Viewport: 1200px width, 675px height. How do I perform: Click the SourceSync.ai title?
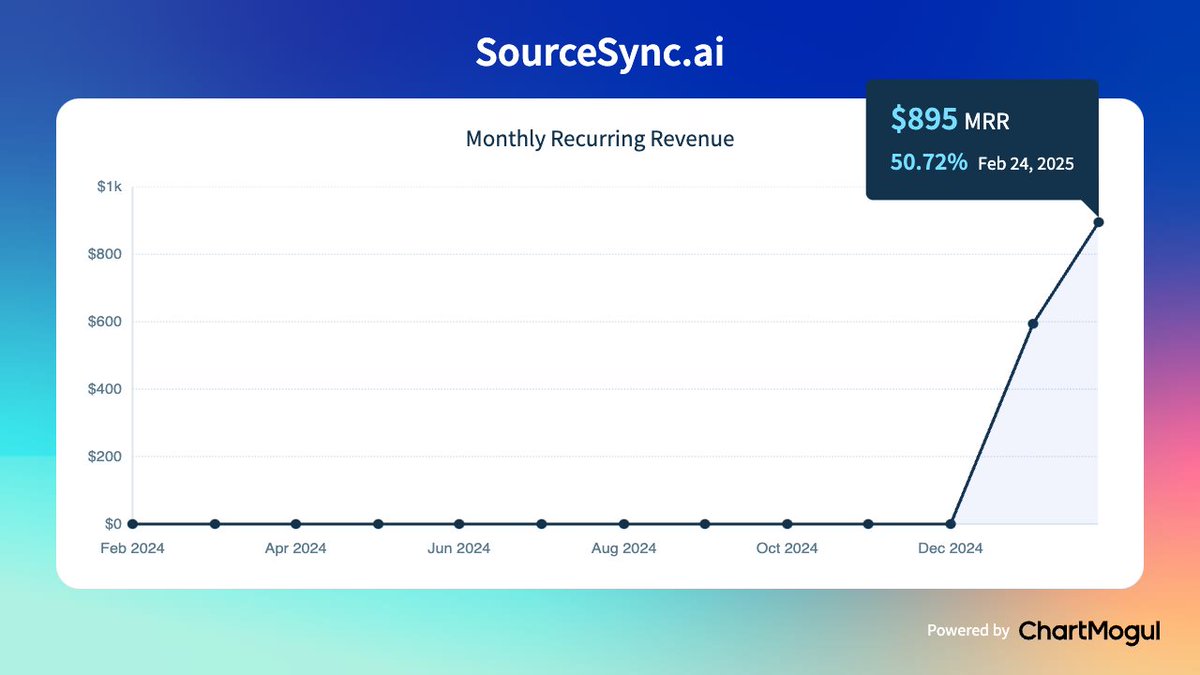[599, 53]
